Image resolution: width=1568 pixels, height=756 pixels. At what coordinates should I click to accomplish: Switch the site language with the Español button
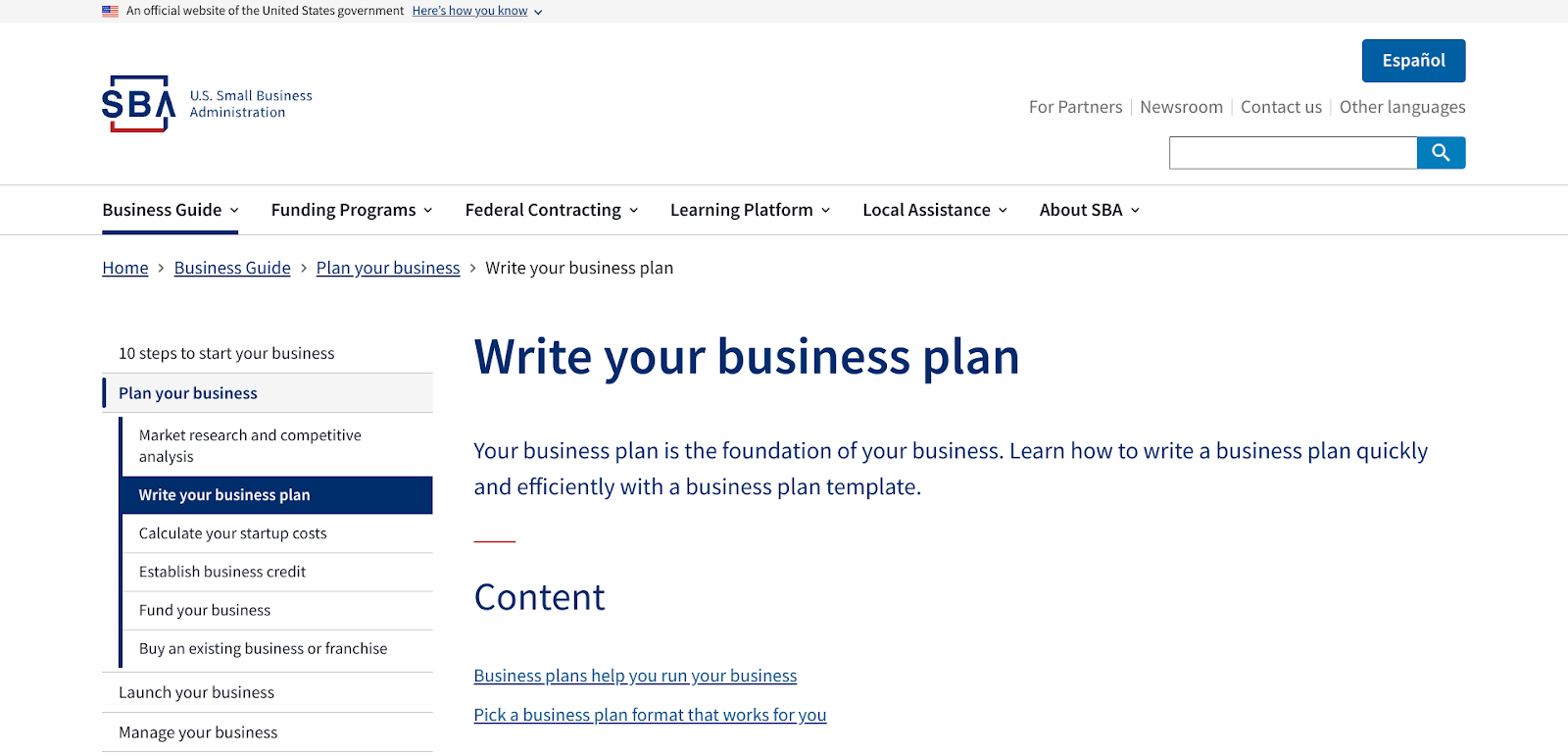coord(1413,61)
